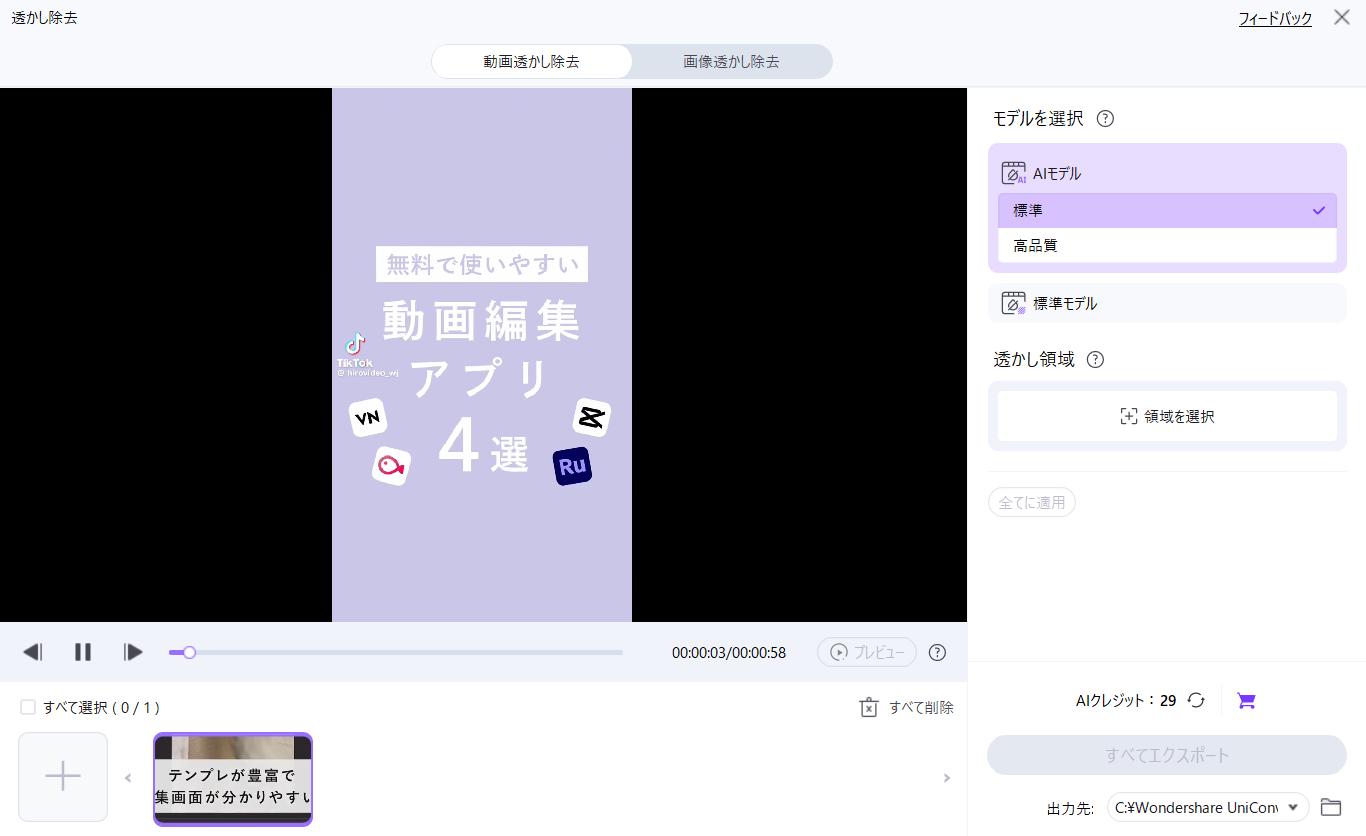This screenshot has height=836, width=1366.
Task: Step forward to next frame
Action: click(x=133, y=652)
